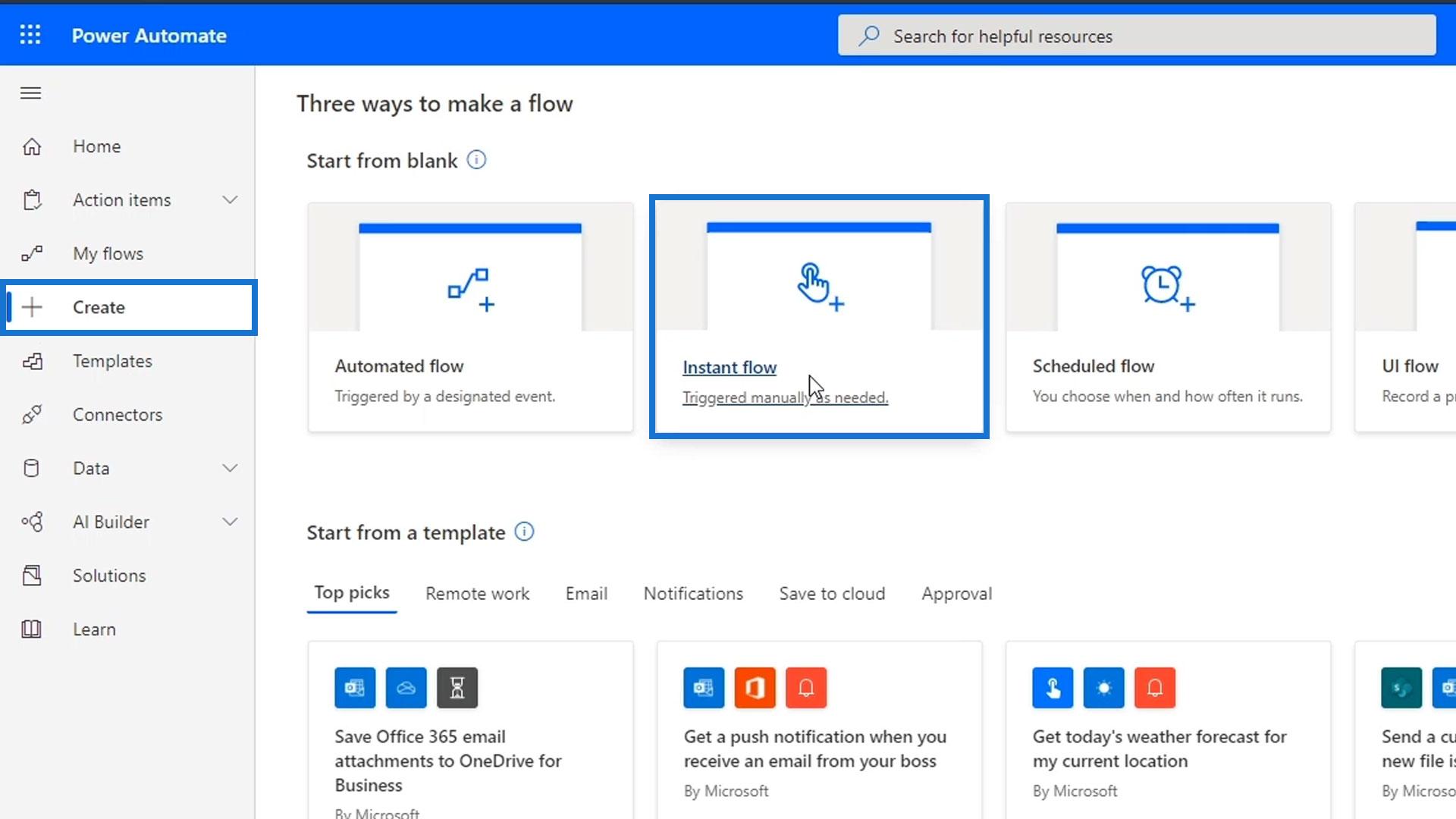This screenshot has height=819, width=1456.
Task: Switch to the Approval tab
Action: [956, 594]
